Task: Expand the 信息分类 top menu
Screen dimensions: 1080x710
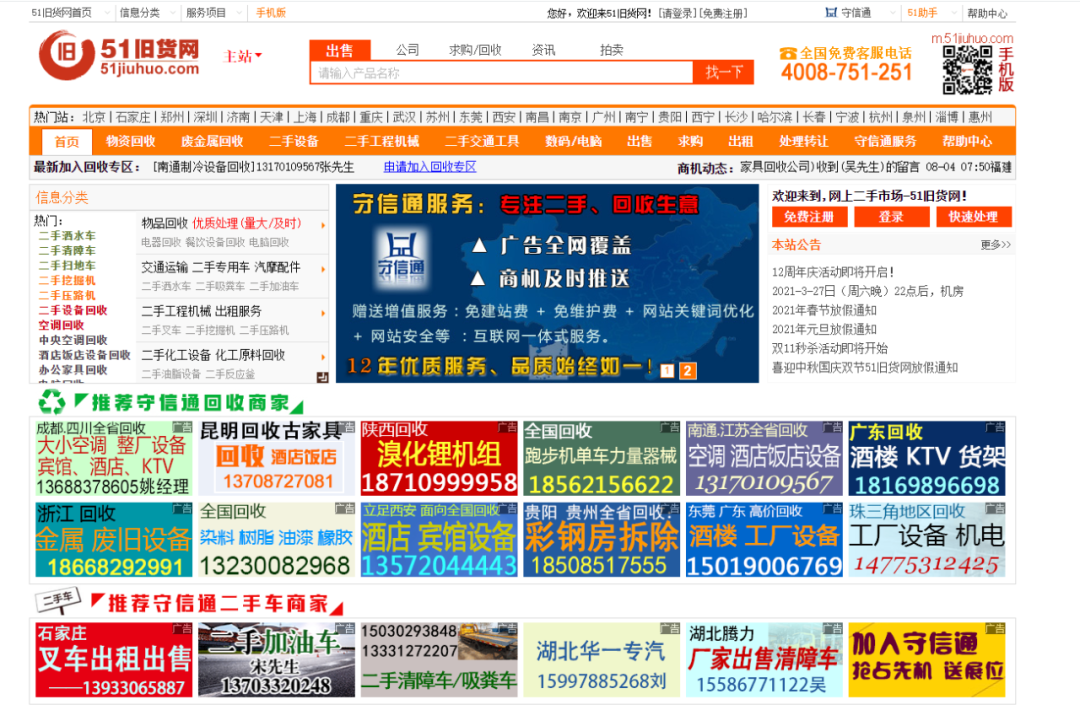Action: [x=174, y=13]
